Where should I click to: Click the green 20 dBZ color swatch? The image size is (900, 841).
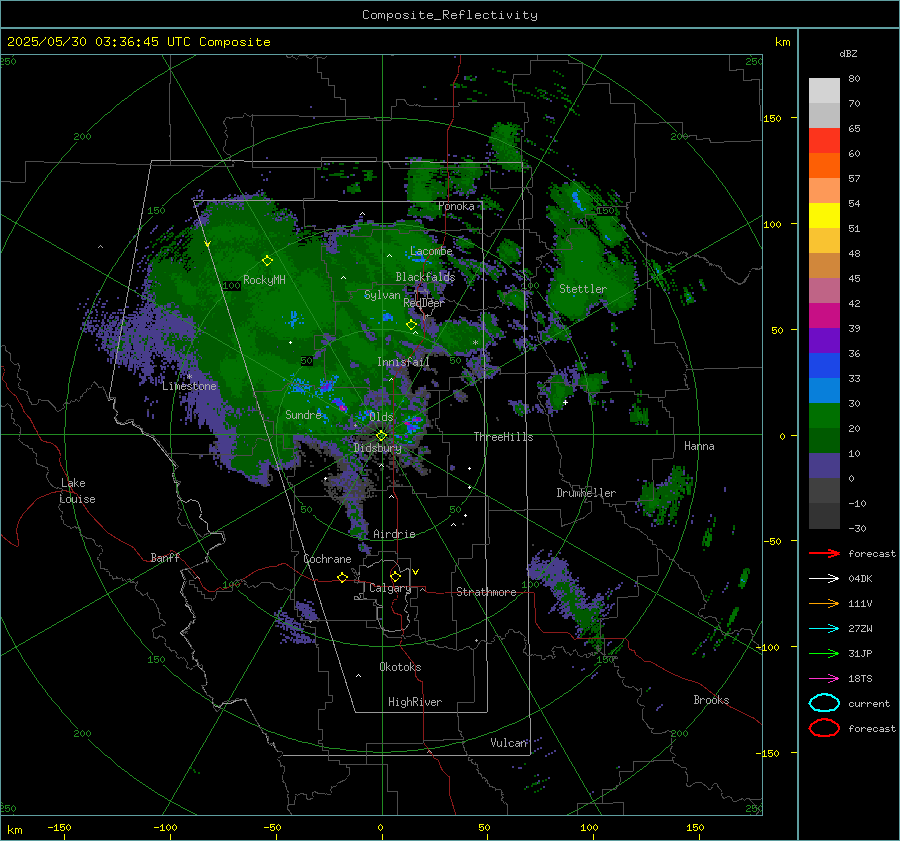[824, 416]
